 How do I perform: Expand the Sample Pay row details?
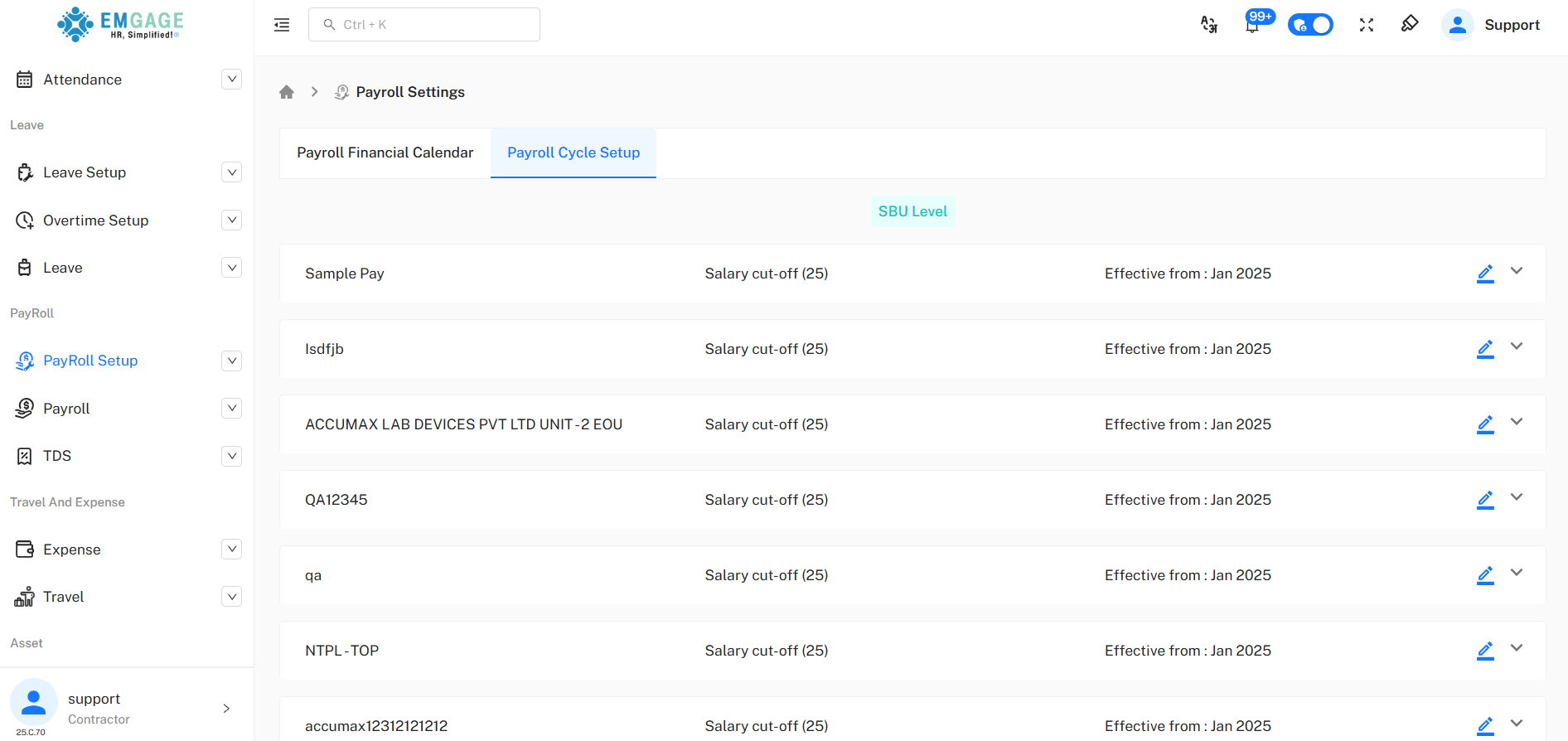tap(1517, 271)
